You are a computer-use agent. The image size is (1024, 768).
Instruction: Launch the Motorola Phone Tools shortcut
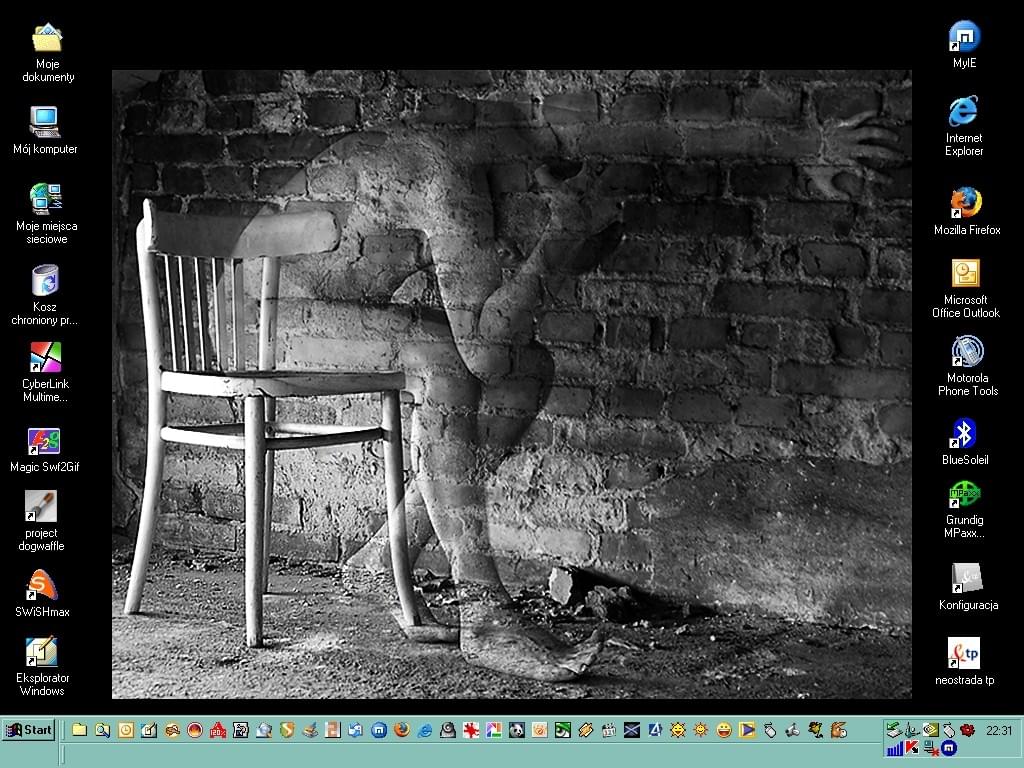968,366
